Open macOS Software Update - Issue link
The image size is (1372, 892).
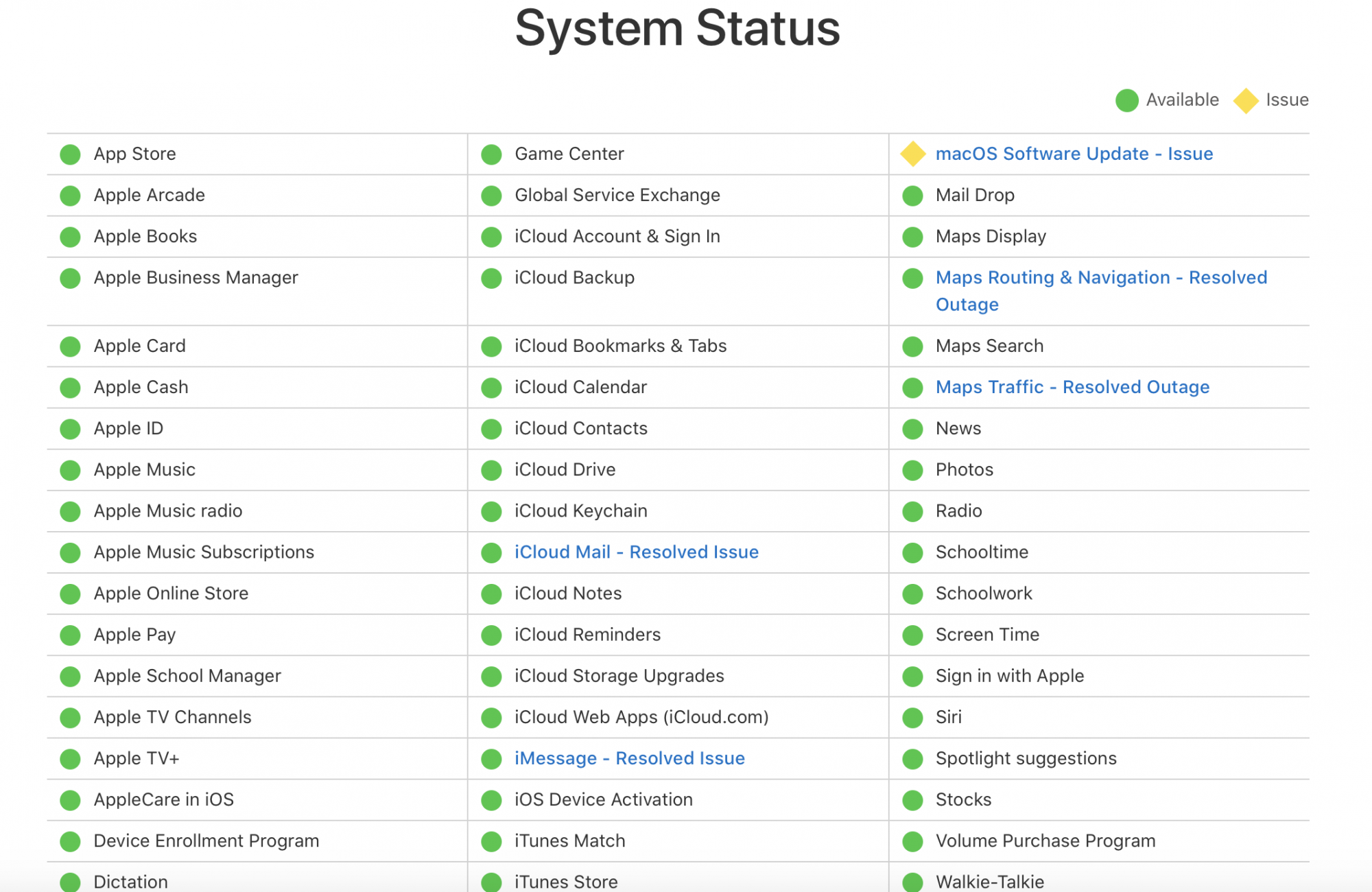tap(1074, 154)
